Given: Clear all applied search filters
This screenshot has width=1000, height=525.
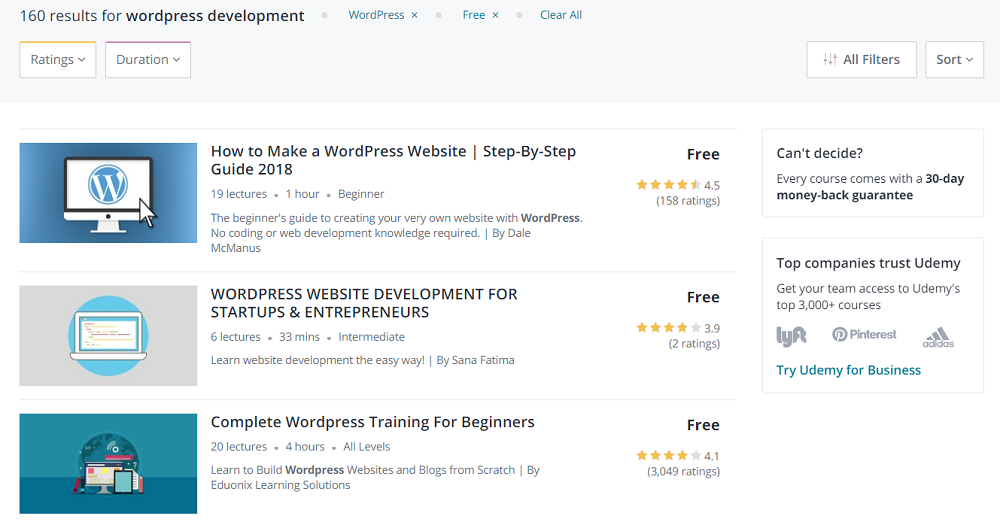Looking at the screenshot, I should click(561, 15).
